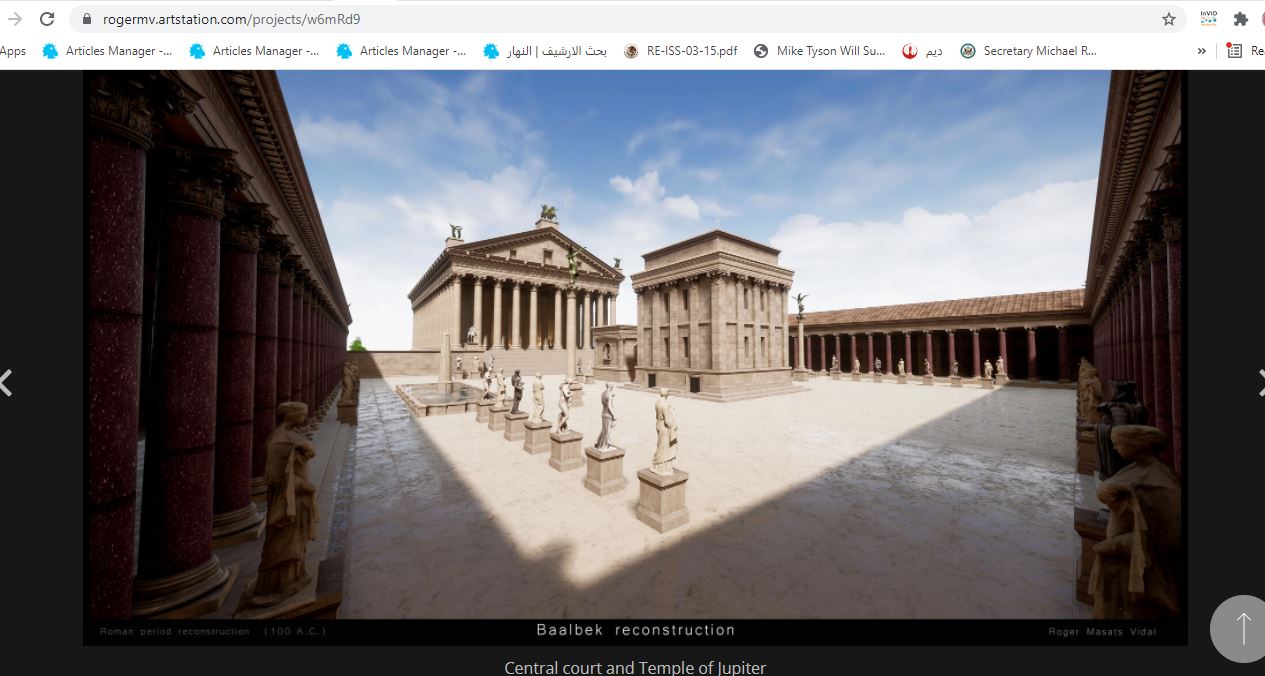The image size is (1265, 676).
Task: Bookmark this page with the star icon
Action: pyautogui.click(x=1168, y=19)
